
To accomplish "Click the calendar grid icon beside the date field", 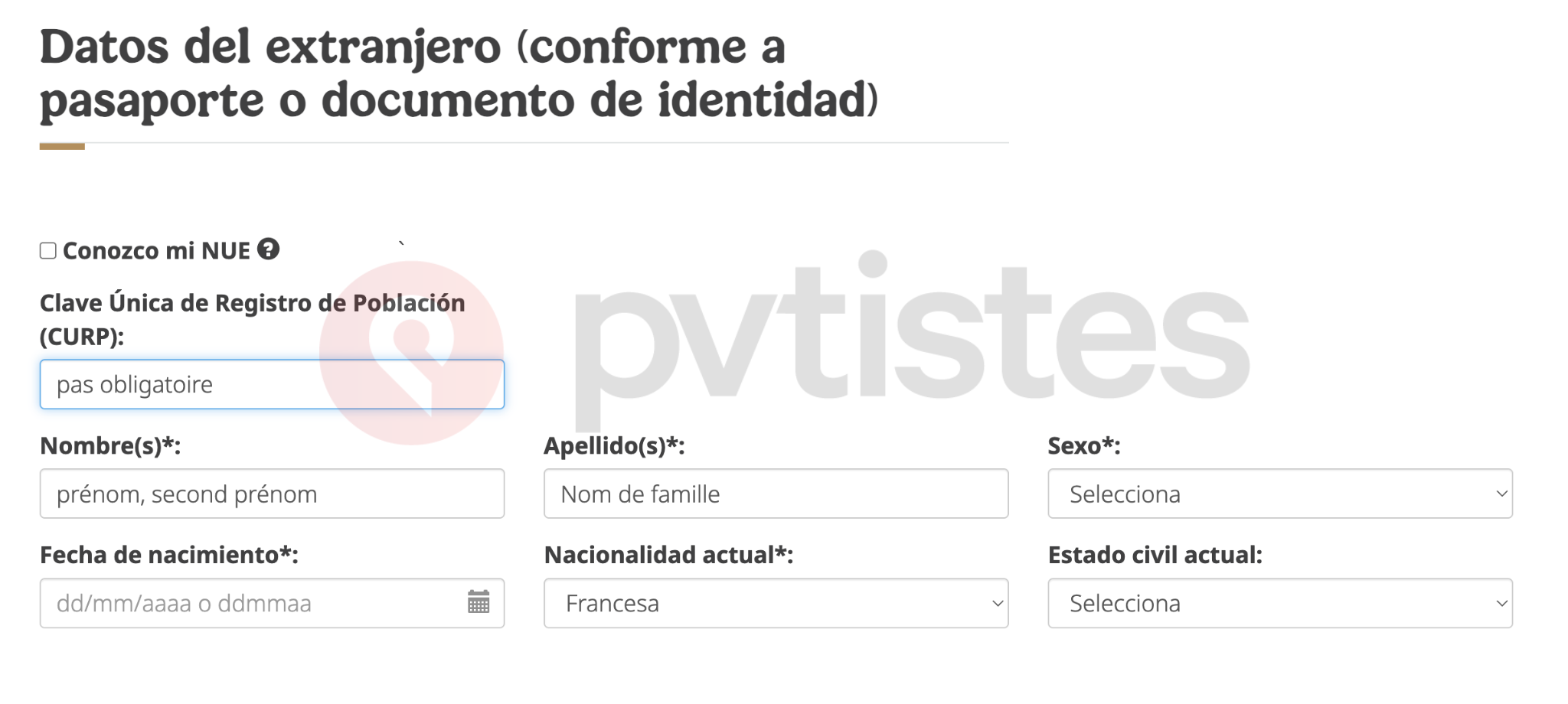I will click(x=479, y=604).
